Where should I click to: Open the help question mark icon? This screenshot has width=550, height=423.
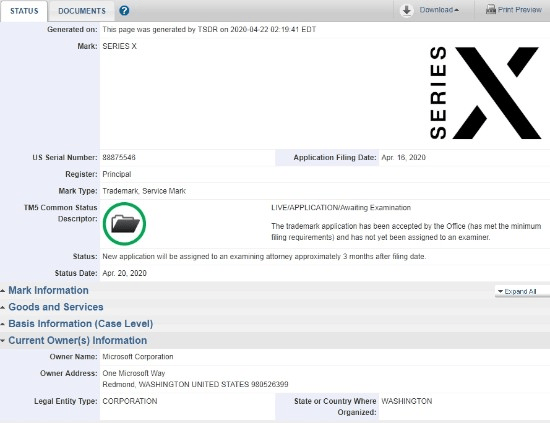[124, 11]
